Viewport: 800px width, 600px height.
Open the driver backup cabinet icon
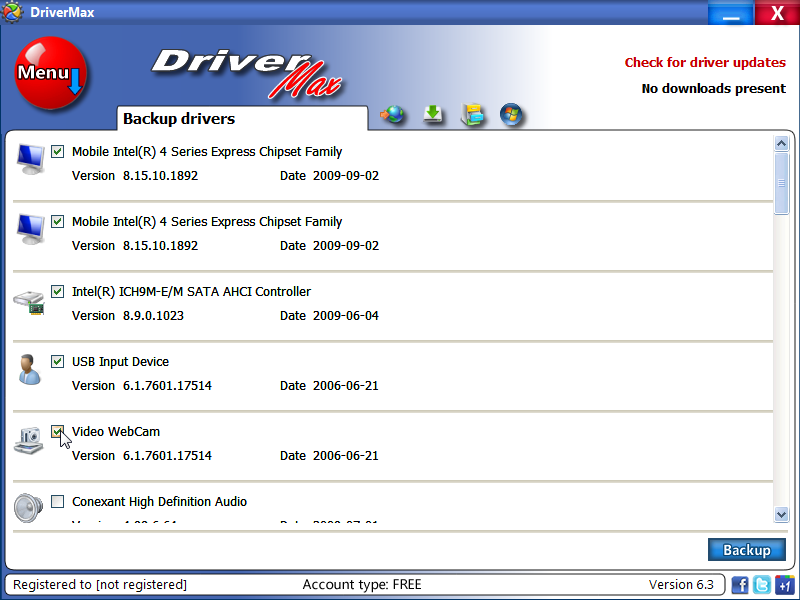(473, 115)
